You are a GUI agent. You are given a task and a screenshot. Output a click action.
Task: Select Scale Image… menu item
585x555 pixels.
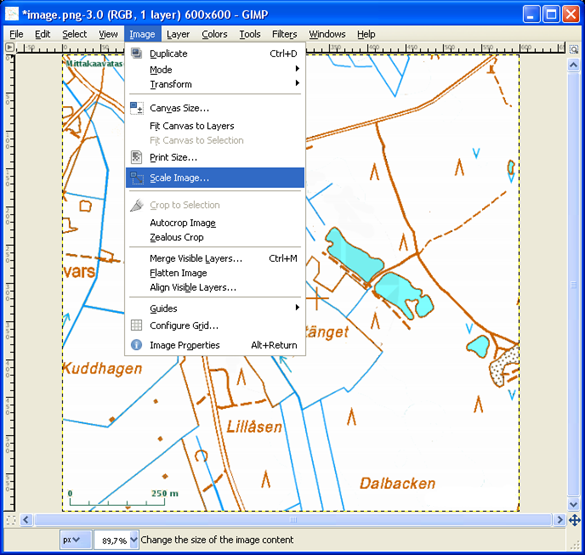click(215, 178)
